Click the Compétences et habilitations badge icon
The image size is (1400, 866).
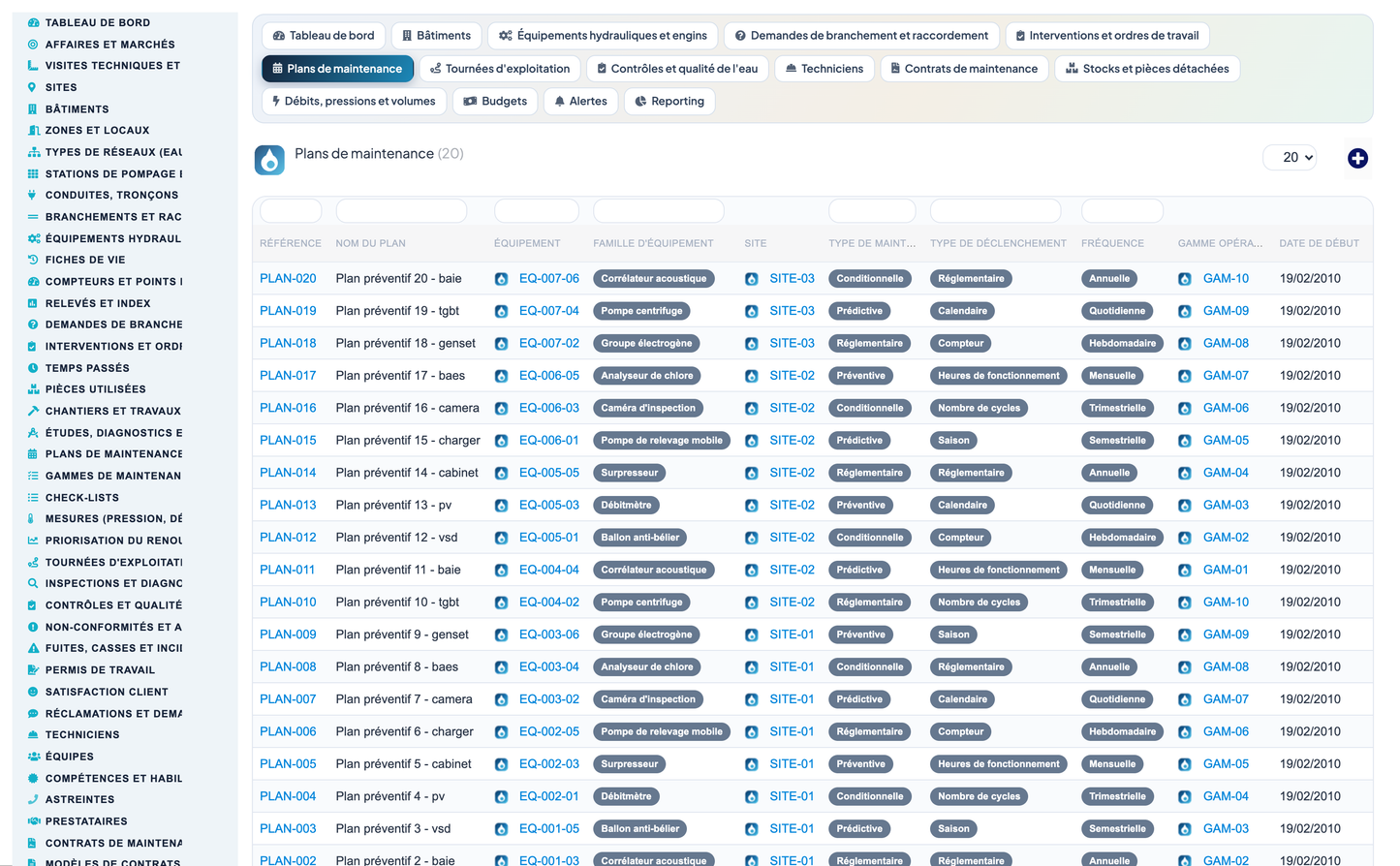pos(33,778)
